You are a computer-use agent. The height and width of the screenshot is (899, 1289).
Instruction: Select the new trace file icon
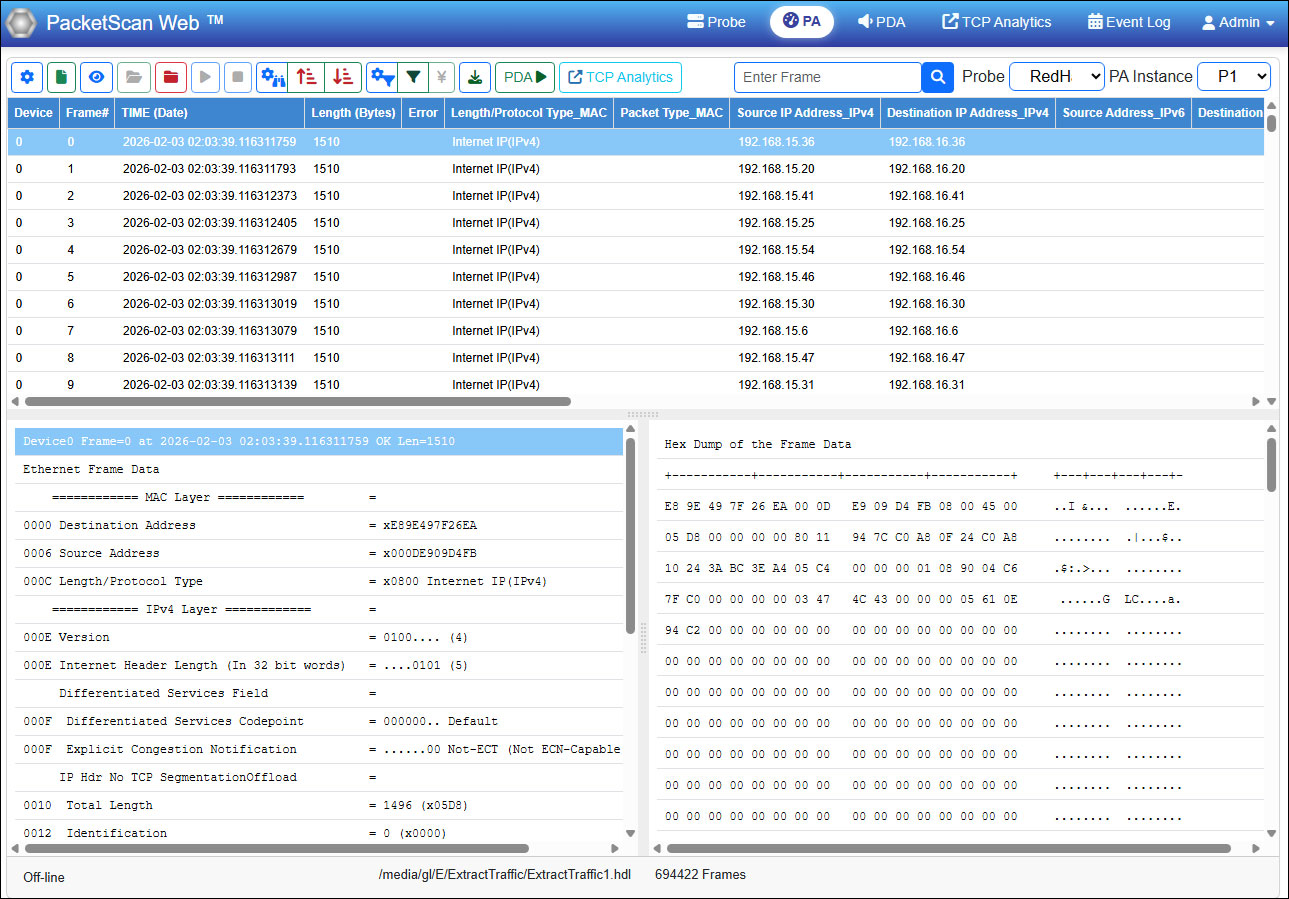tap(61, 77)
